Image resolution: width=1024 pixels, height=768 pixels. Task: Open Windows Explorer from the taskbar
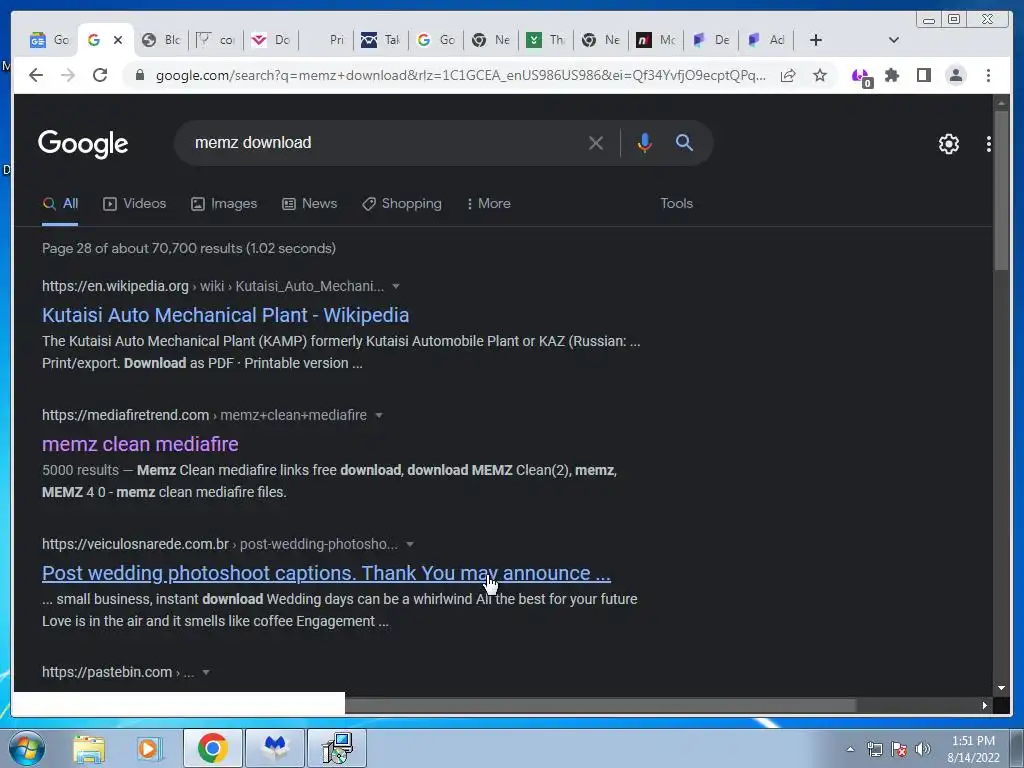pos(89,748)
